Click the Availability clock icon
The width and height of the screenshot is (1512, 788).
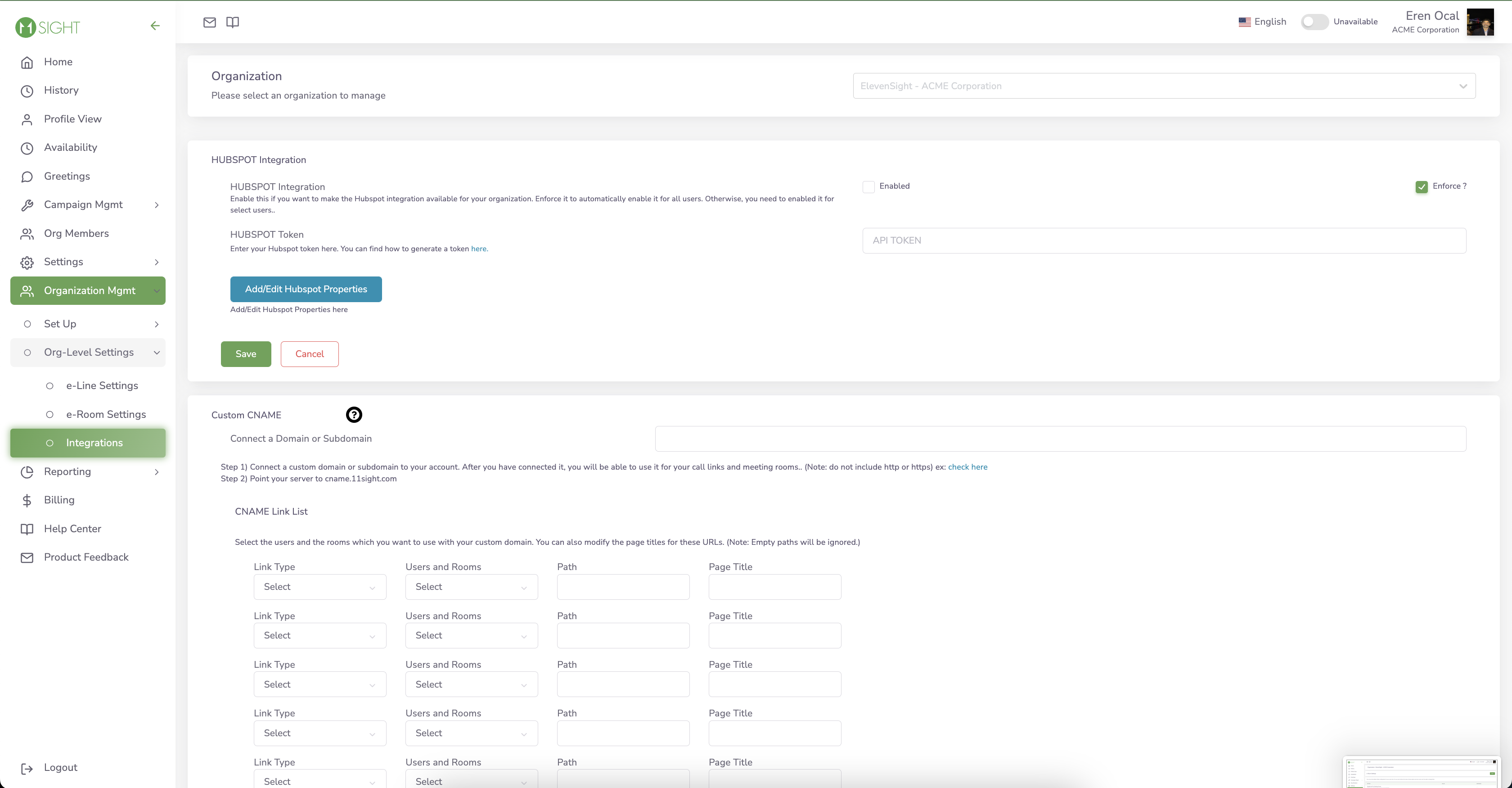pyautogui.click(x=27, y=148)
